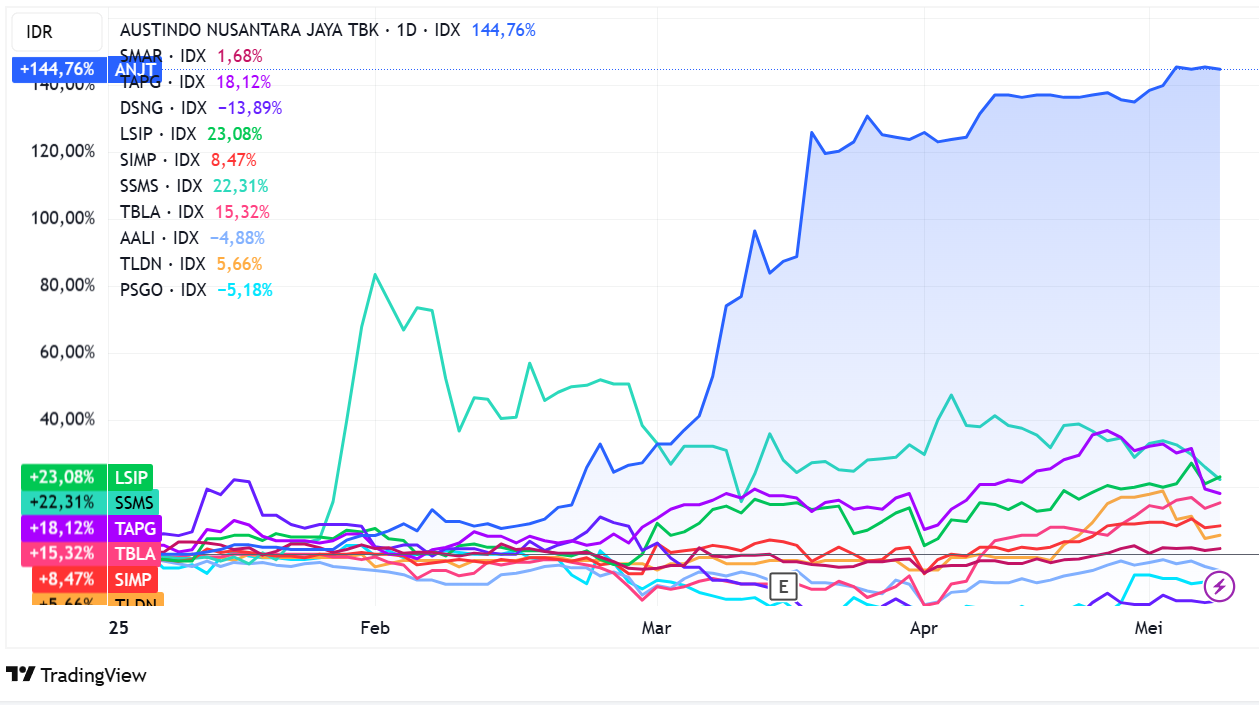The height and width of the screenshot is (705, 1259).
Task: Click the Mei label on time axis
Action: 1147,628
